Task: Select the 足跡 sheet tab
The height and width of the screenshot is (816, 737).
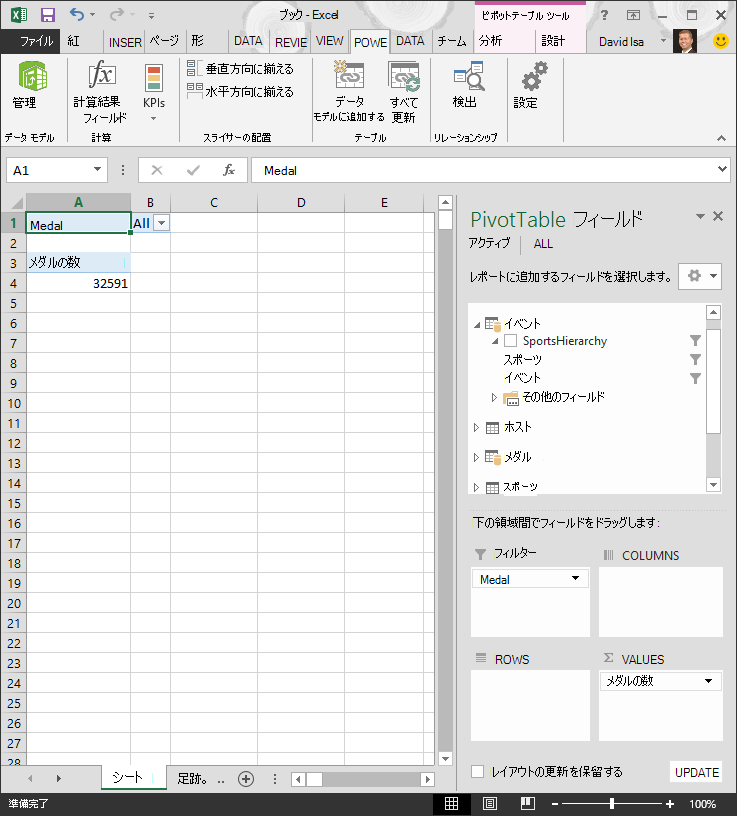Action: coord(194,779)
